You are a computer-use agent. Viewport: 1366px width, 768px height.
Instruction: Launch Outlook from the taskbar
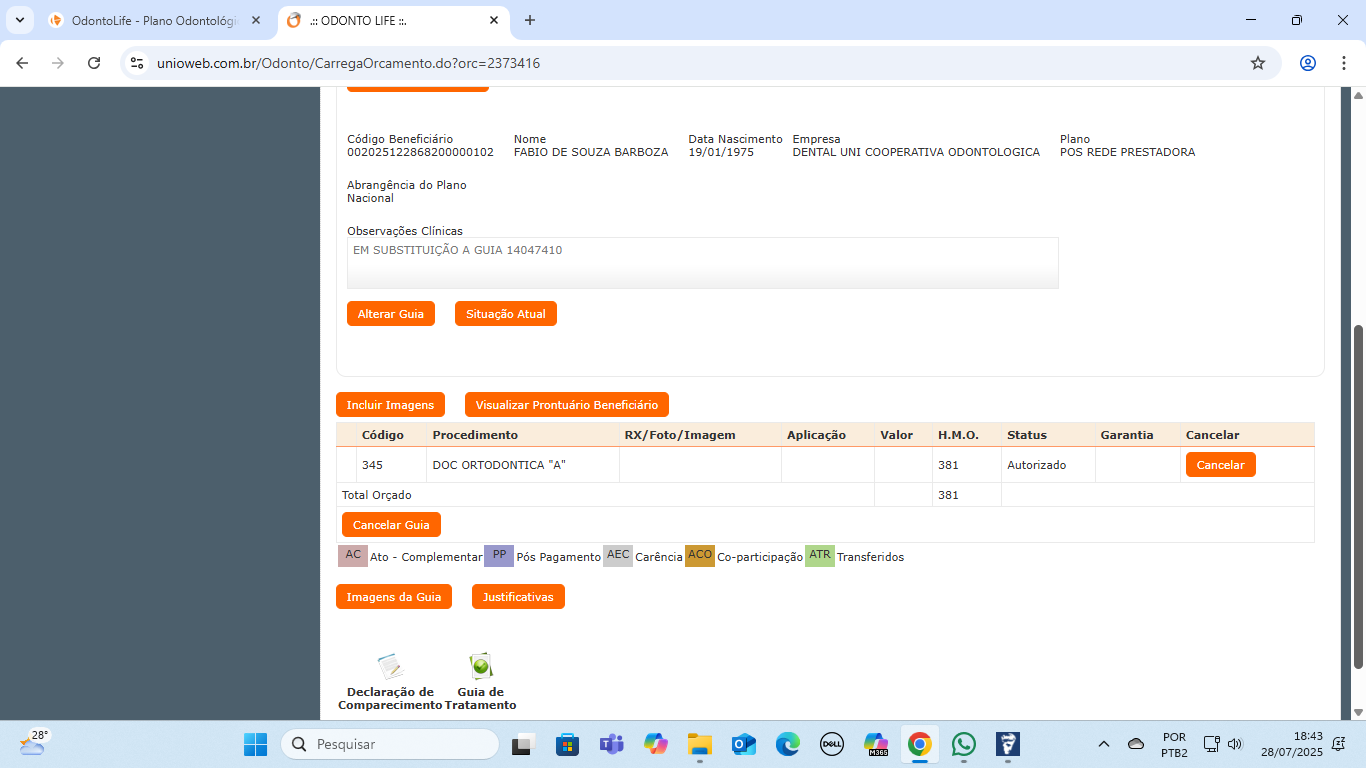pos(743,744)
